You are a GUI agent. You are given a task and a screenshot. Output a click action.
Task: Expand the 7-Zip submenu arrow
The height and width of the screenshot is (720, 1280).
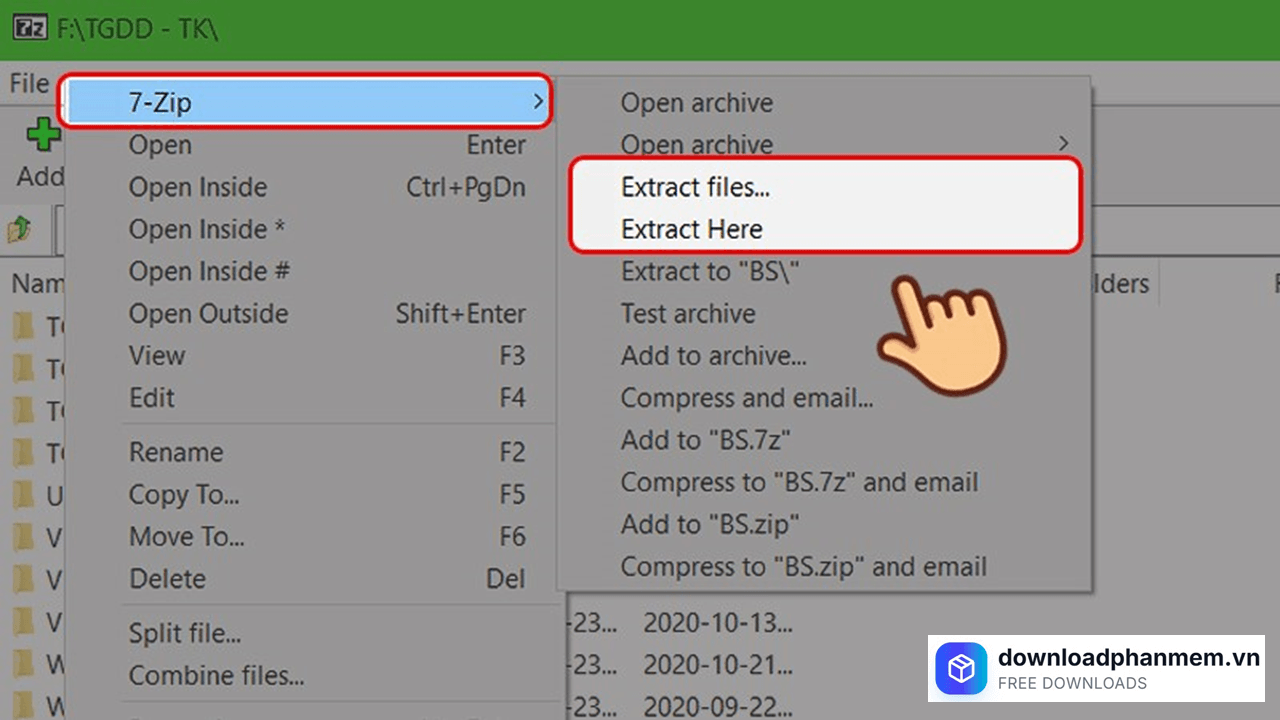pos(536,101)
